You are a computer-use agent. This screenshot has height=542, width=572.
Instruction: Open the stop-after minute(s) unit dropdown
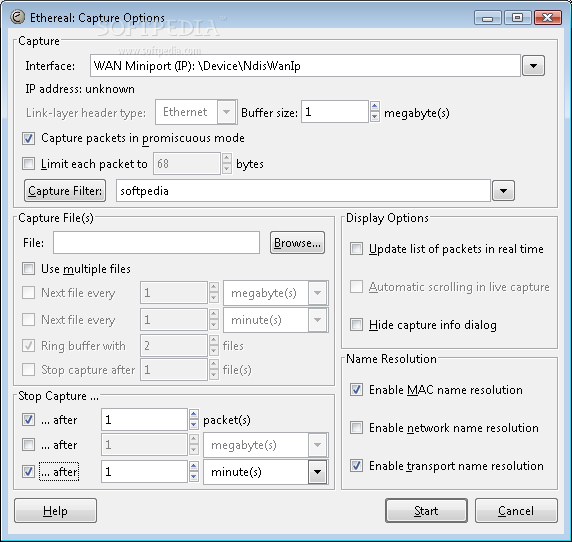pos(317,472)
